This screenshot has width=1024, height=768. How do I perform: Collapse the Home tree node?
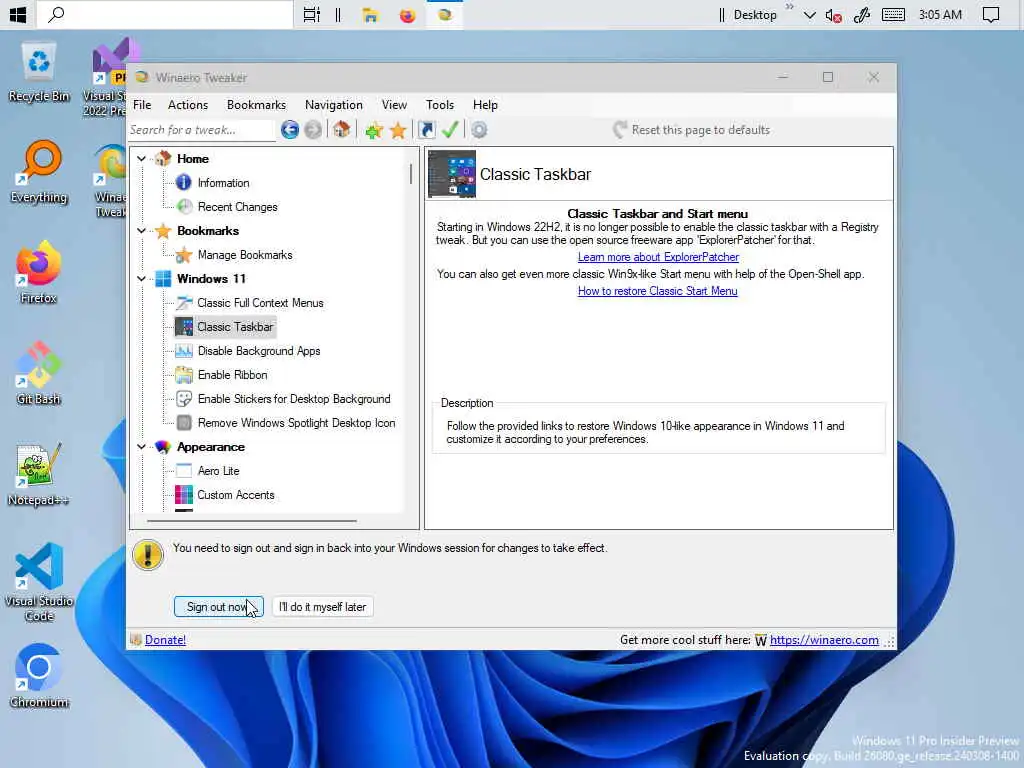coord(142,159)
